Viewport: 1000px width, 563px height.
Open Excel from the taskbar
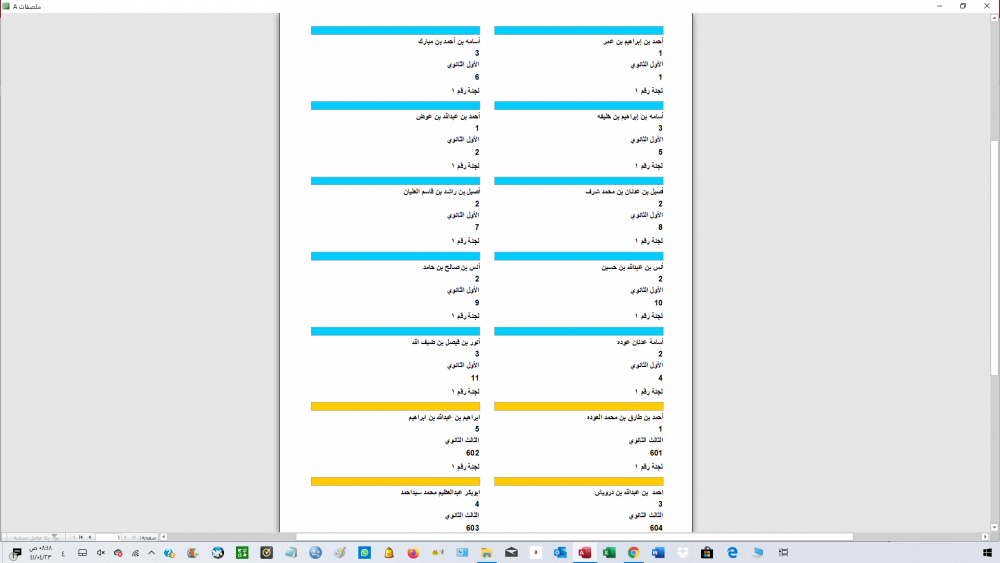pyautogui.click(x=609, y=553)
